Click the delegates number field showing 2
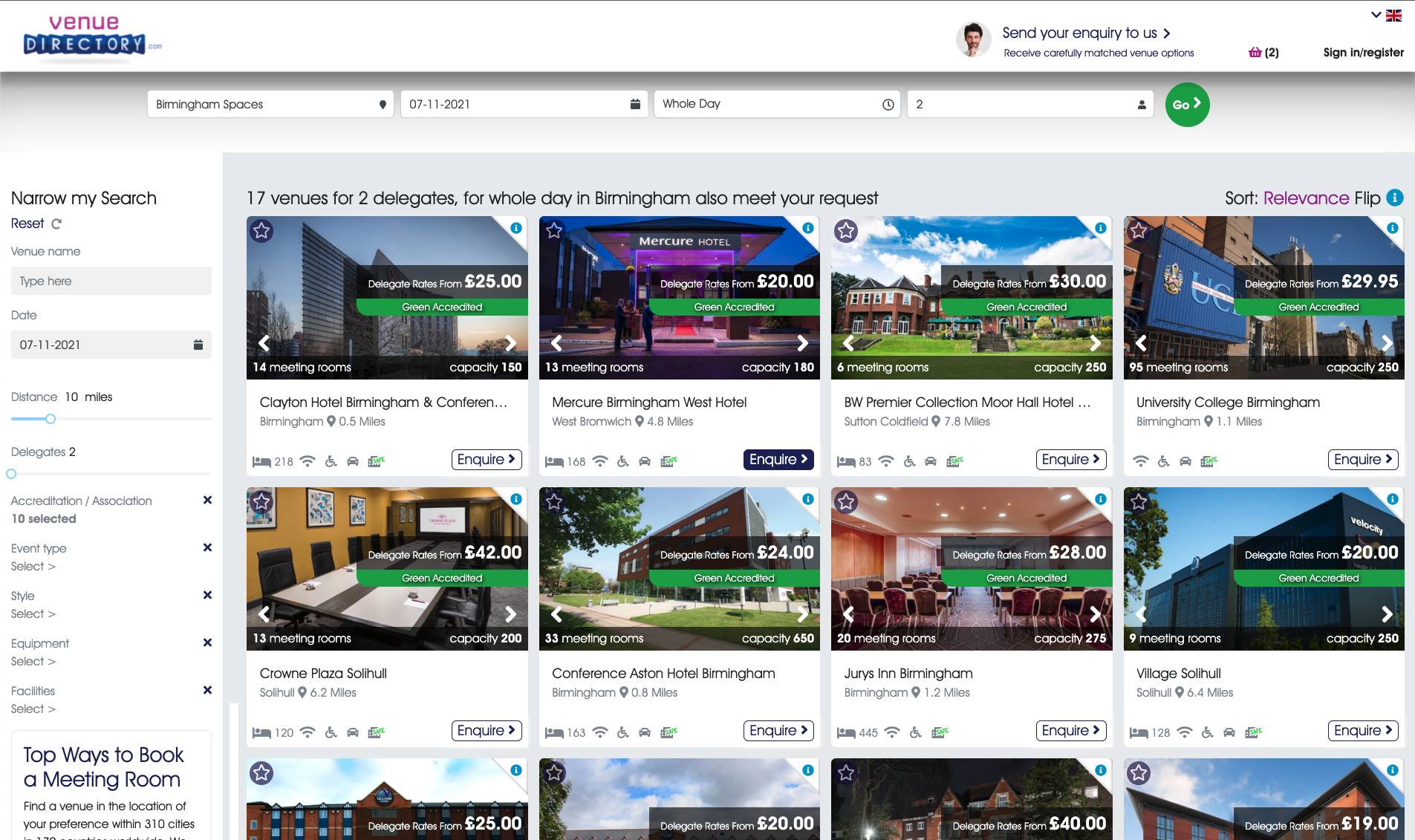1415x840 pixels. point(1029,104)
